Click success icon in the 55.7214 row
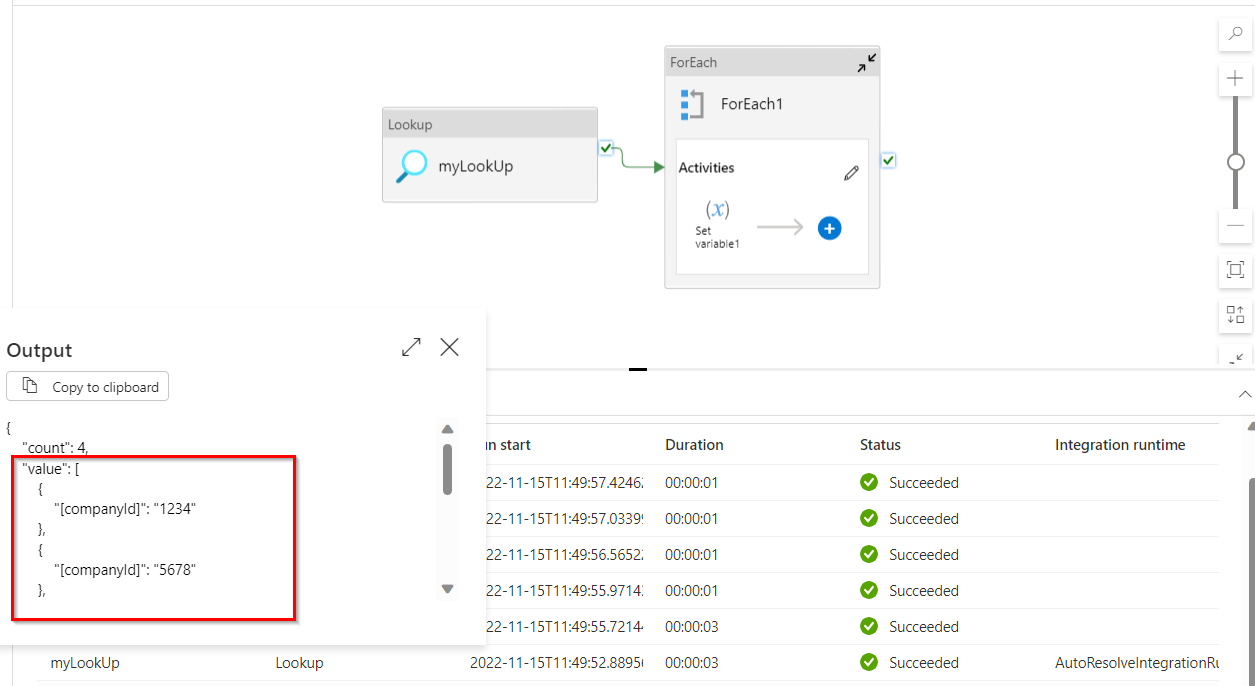 point(869,626)
